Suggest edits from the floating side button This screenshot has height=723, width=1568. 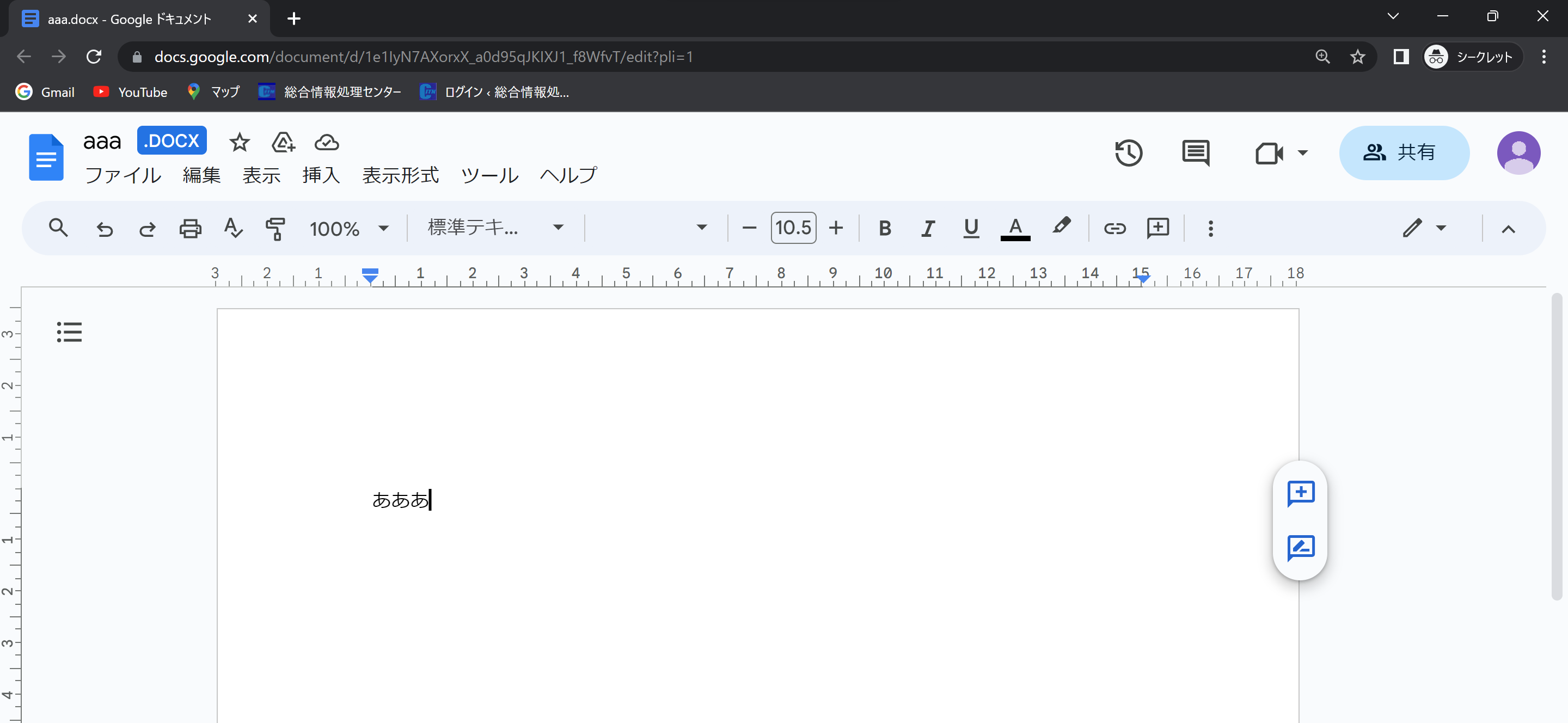(1301, 548)
